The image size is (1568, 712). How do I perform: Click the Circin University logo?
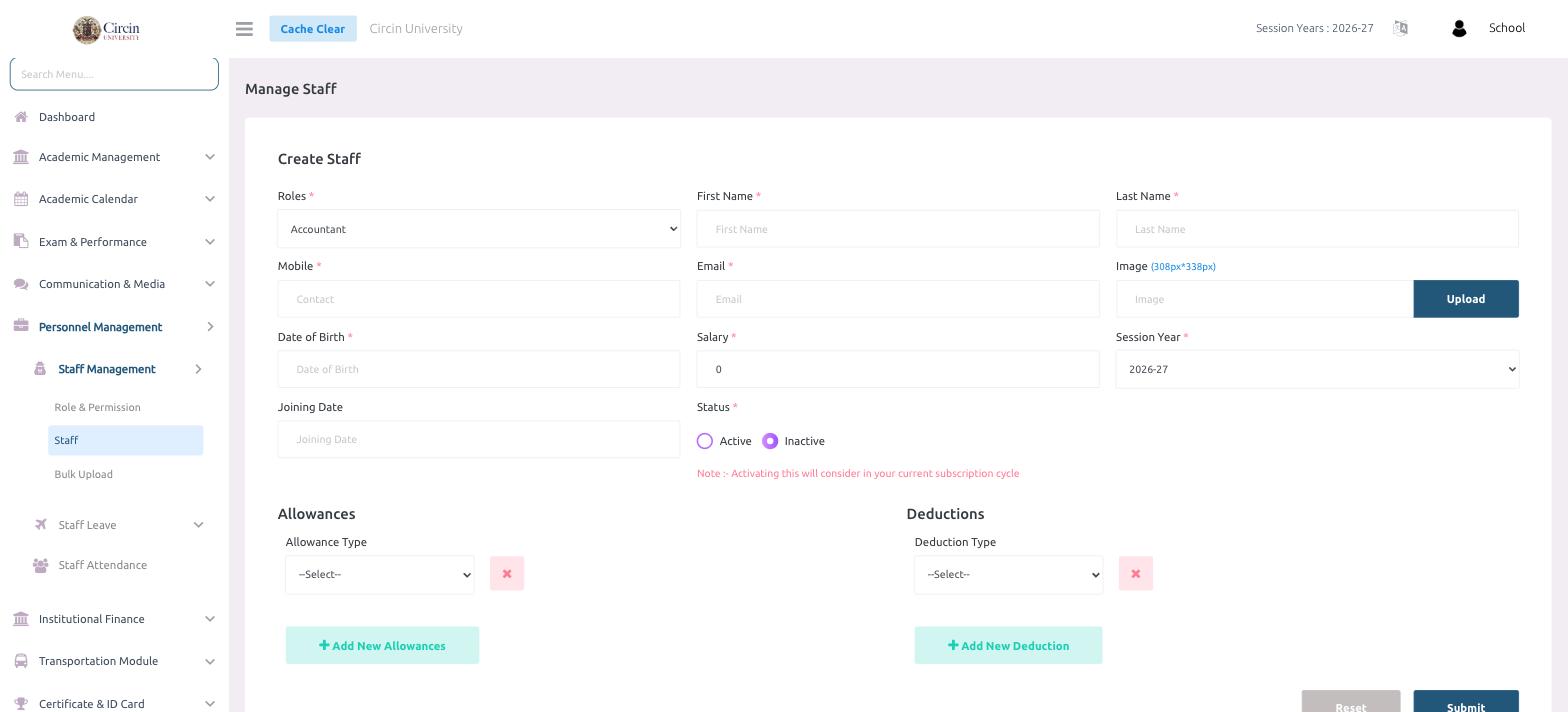(106, 30)
